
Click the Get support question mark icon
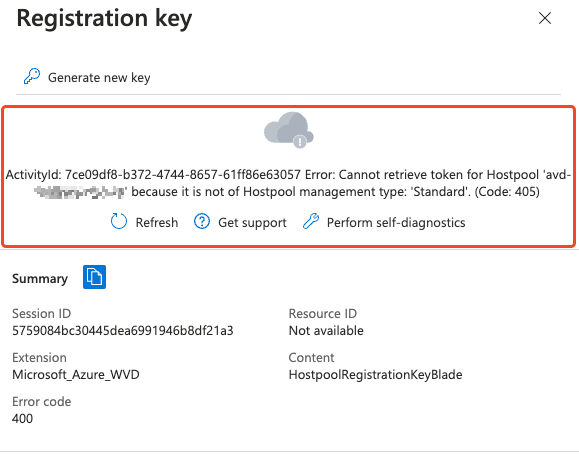202,222
